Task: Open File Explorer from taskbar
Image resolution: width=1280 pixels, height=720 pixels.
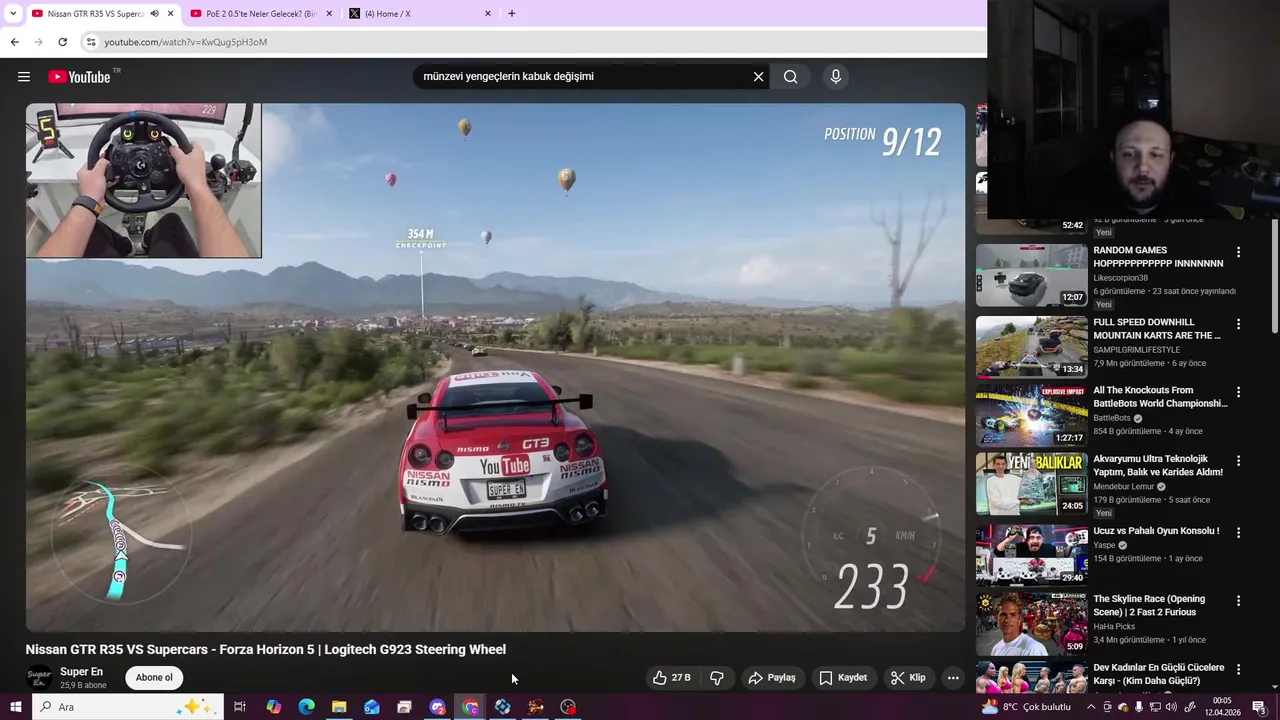Action: tap(339, 707)
